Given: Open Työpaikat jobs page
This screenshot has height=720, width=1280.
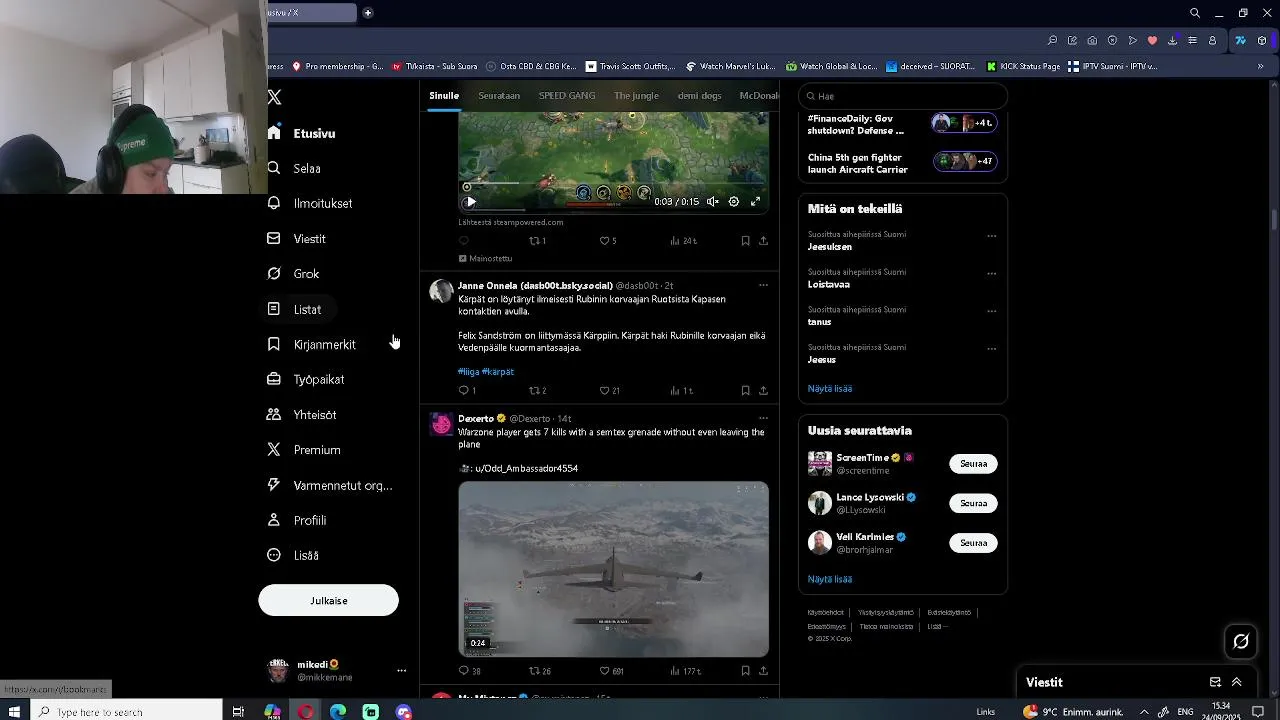Looking at the screenshot, I should point(305,379).
